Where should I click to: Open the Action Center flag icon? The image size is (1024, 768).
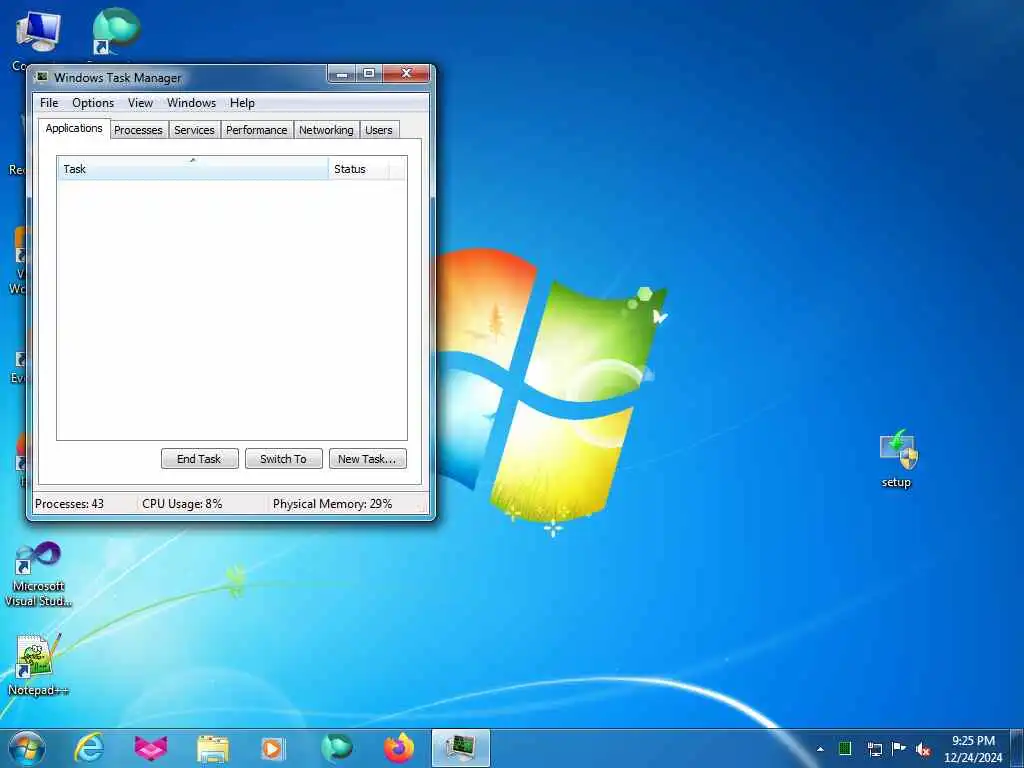(x=899, y=749)
